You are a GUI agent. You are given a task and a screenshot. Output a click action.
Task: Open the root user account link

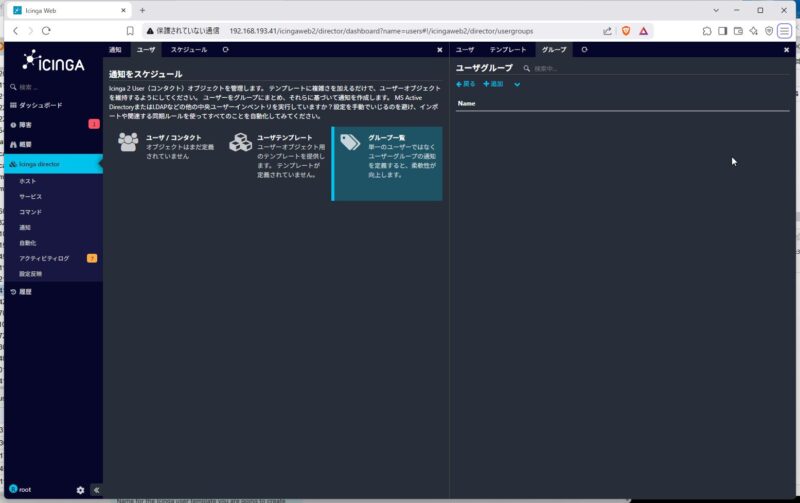20,489
